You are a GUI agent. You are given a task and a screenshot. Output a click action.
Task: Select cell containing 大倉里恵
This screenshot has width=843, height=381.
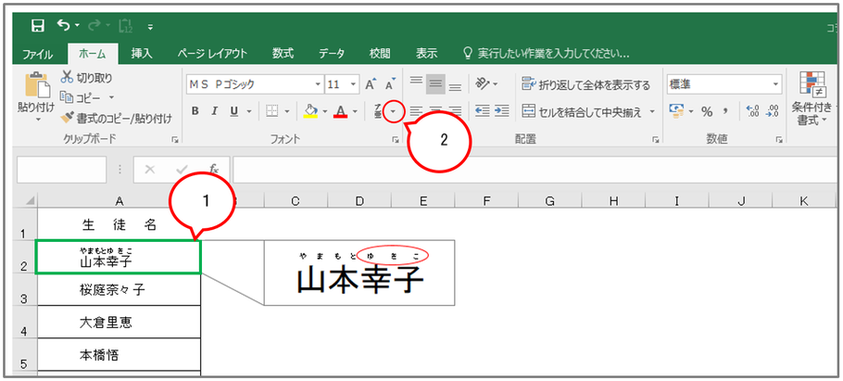point(119,322)
